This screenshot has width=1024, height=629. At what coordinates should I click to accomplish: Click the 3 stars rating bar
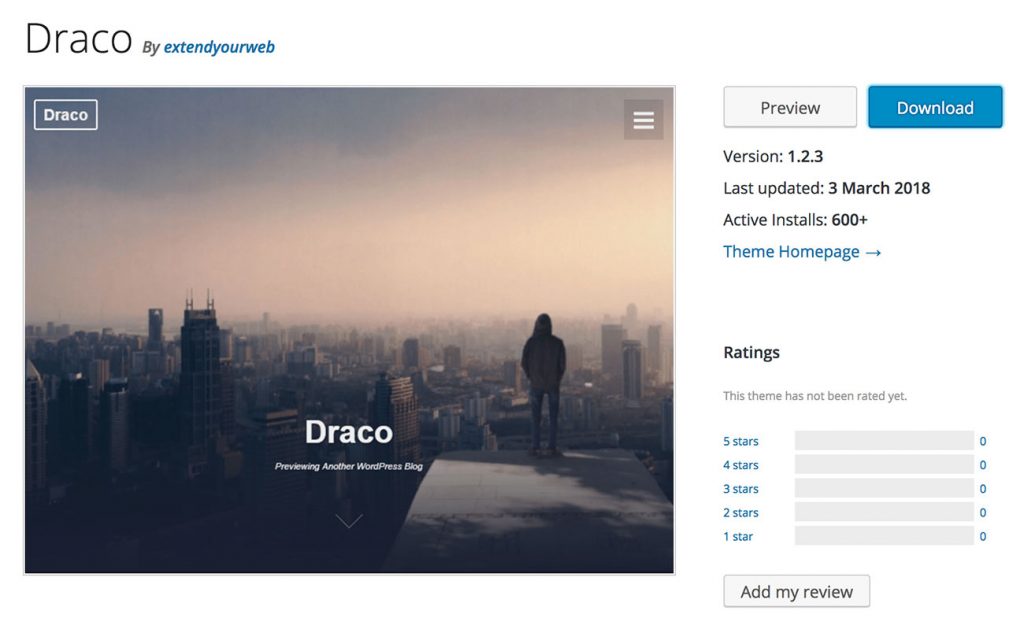[884, 489]
